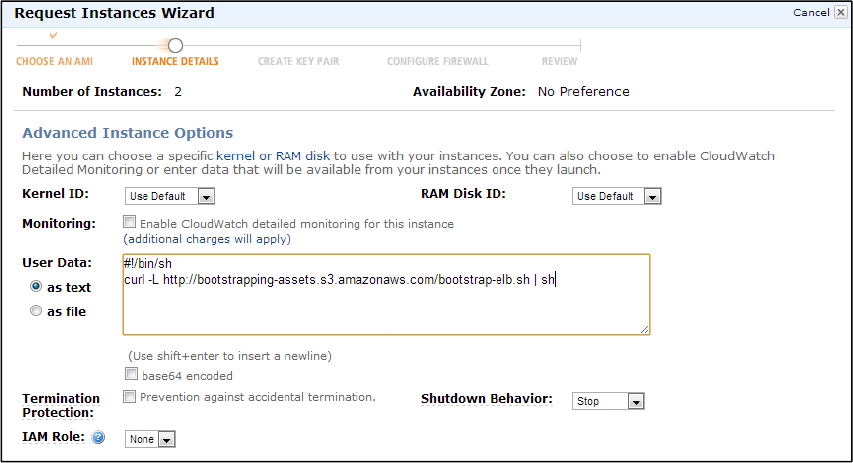Click the IAM Role help question icon

point(99,438)
